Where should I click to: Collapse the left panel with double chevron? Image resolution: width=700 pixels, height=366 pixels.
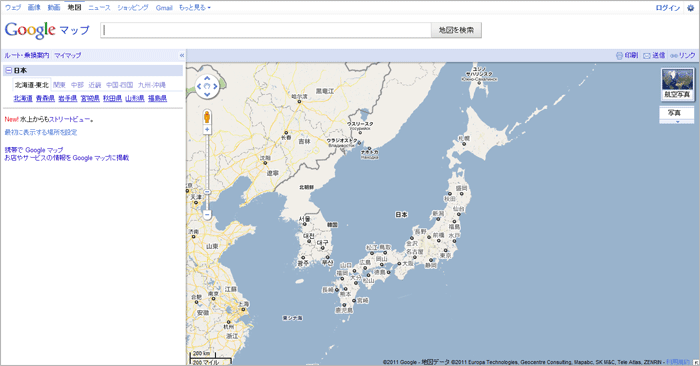182,55
